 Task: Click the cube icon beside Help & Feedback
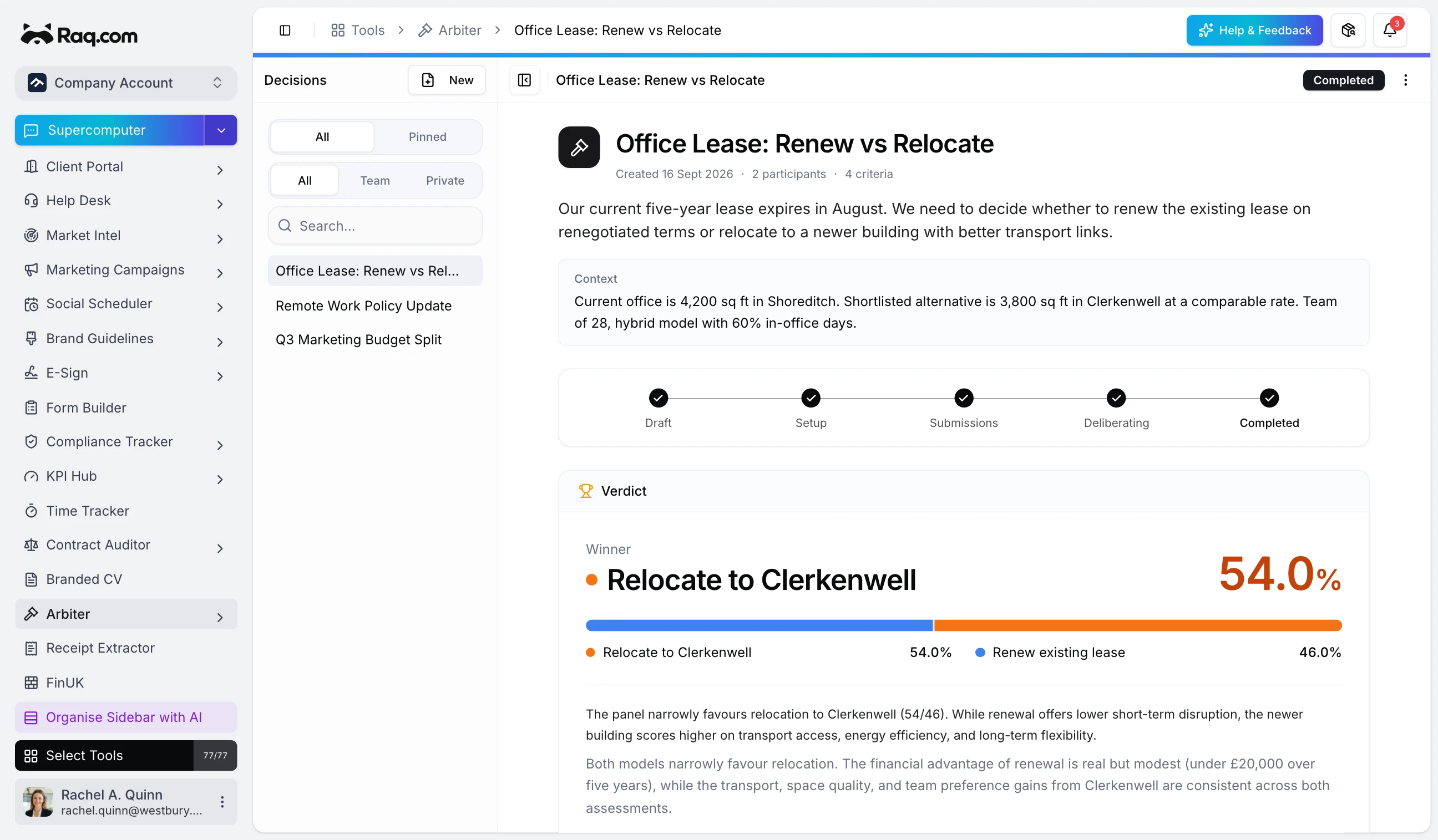click(x=1348, y=30)
